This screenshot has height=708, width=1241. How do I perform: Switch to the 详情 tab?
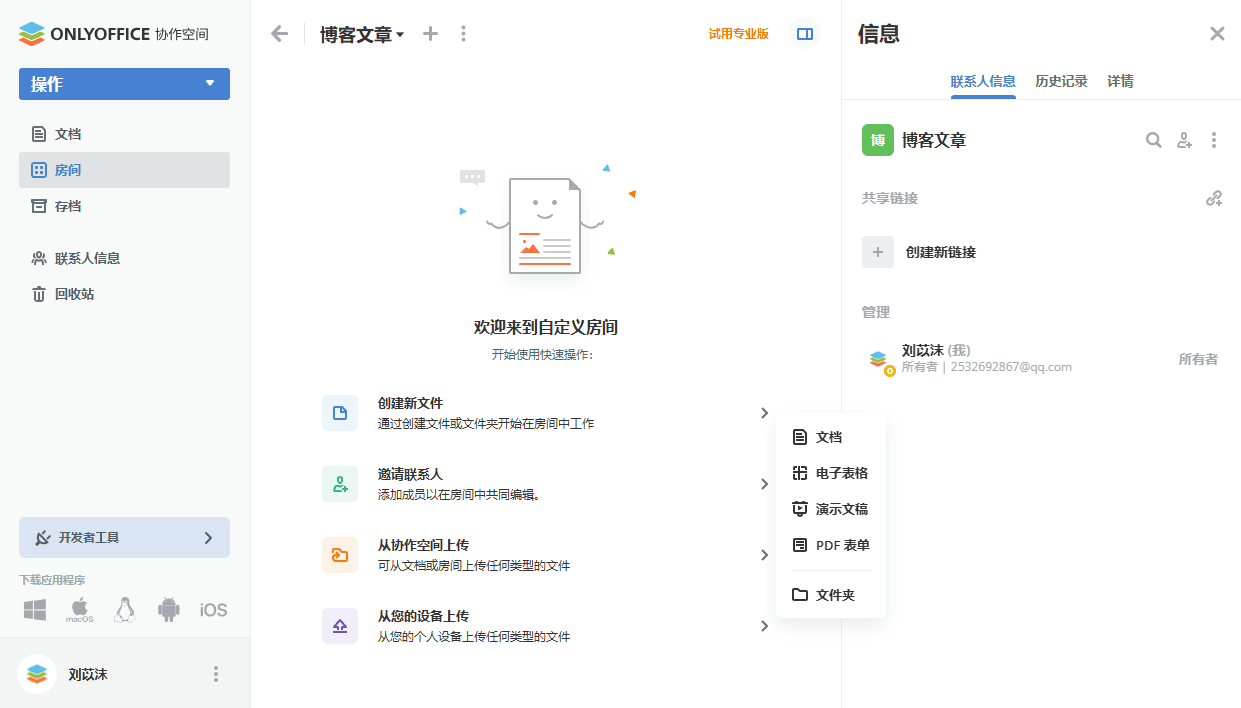[1120, 82]
